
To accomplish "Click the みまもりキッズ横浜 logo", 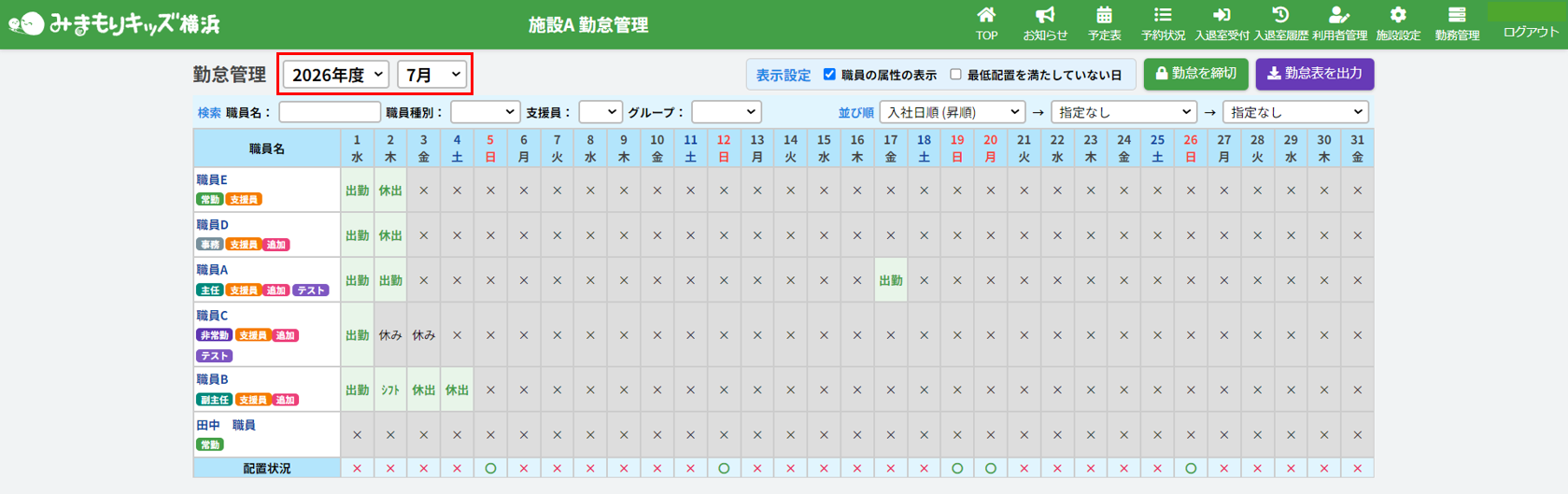I will pyautogui.click(x=115, y=24).
